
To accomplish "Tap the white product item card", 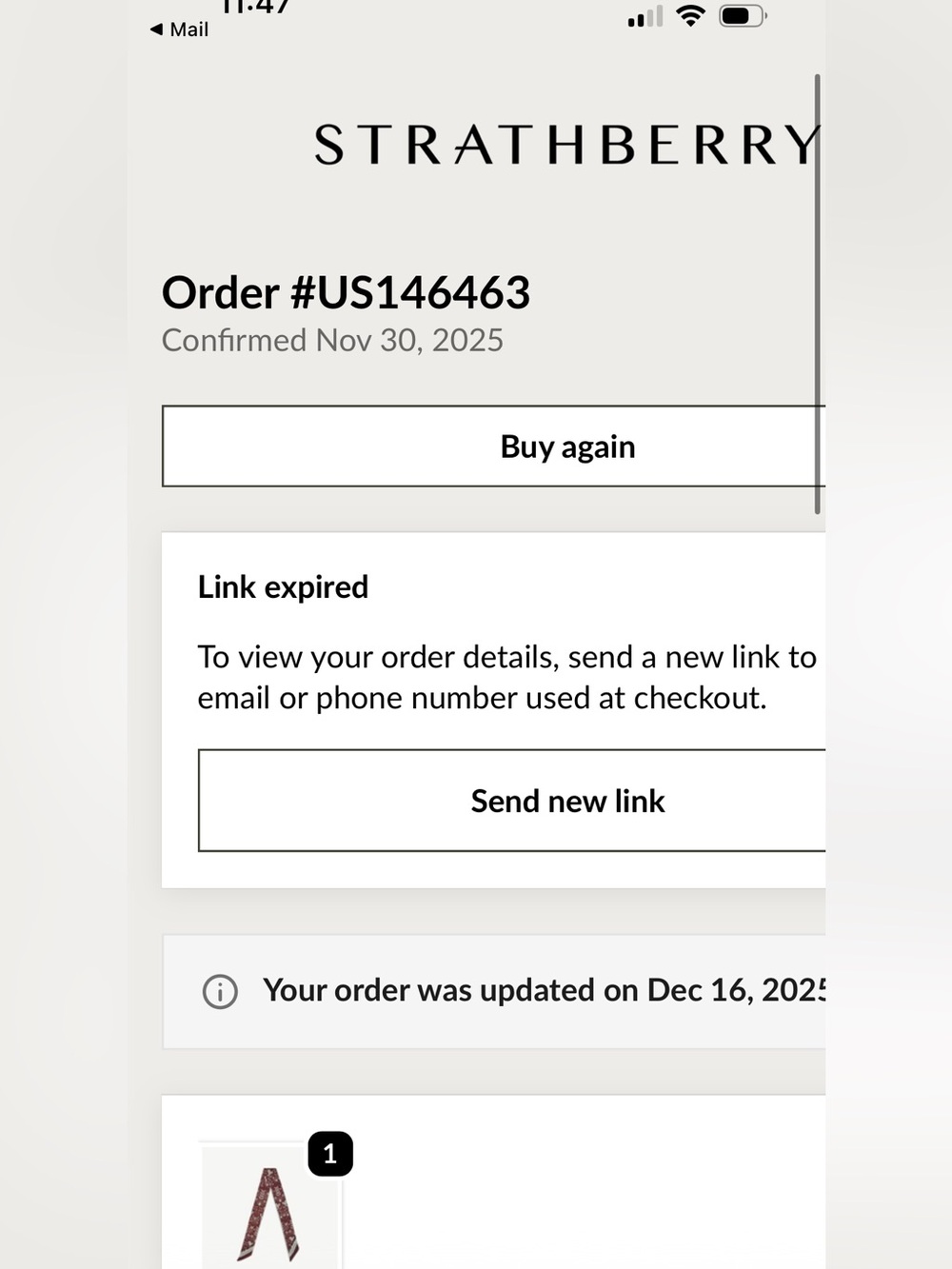I will pos(493,1181).
